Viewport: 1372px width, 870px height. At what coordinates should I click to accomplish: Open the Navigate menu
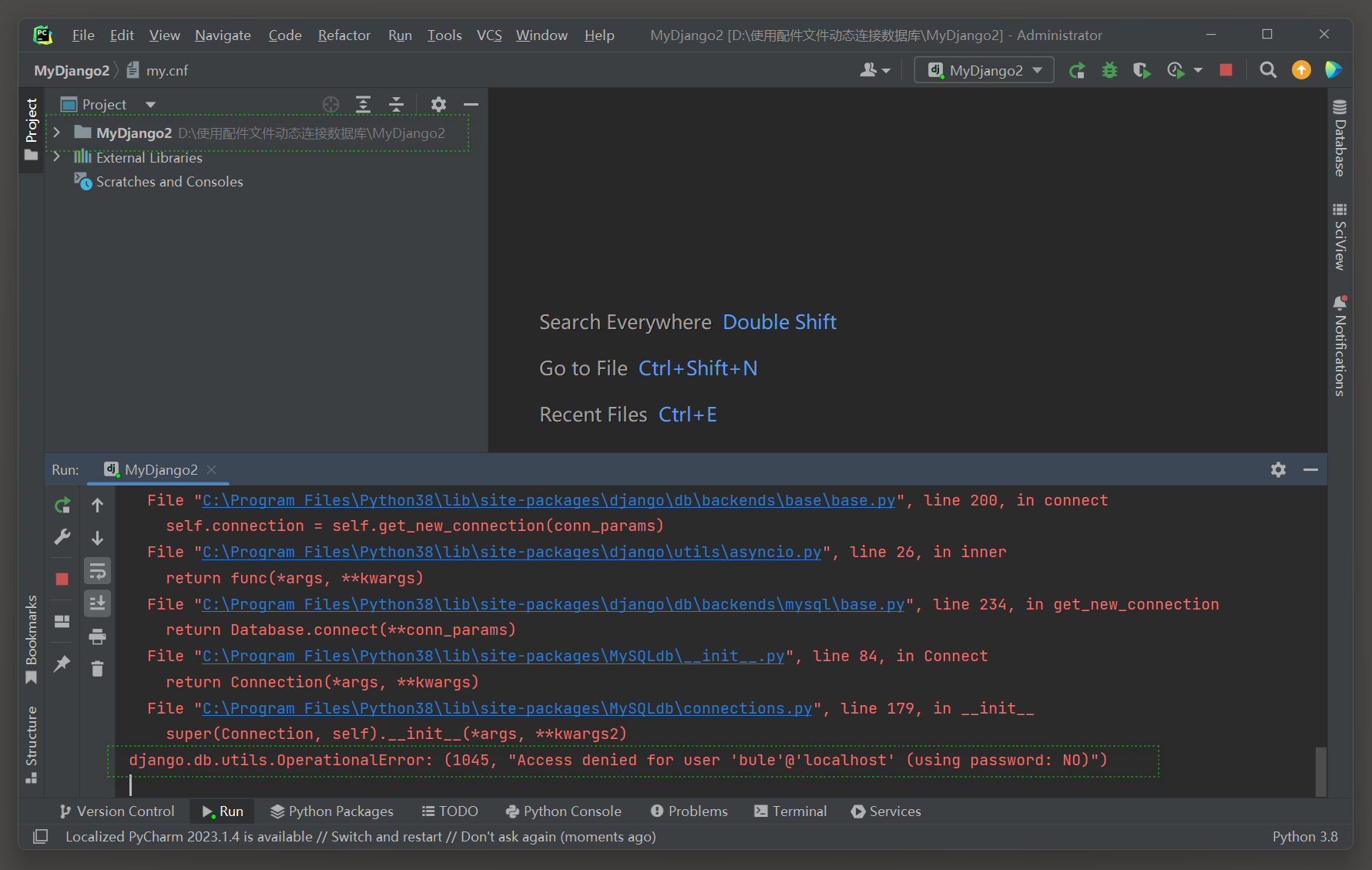(x=223, y=35)
